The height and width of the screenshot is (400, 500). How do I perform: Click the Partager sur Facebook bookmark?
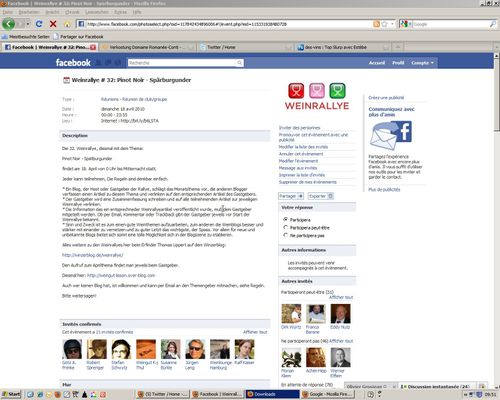[x=78, y=37]
